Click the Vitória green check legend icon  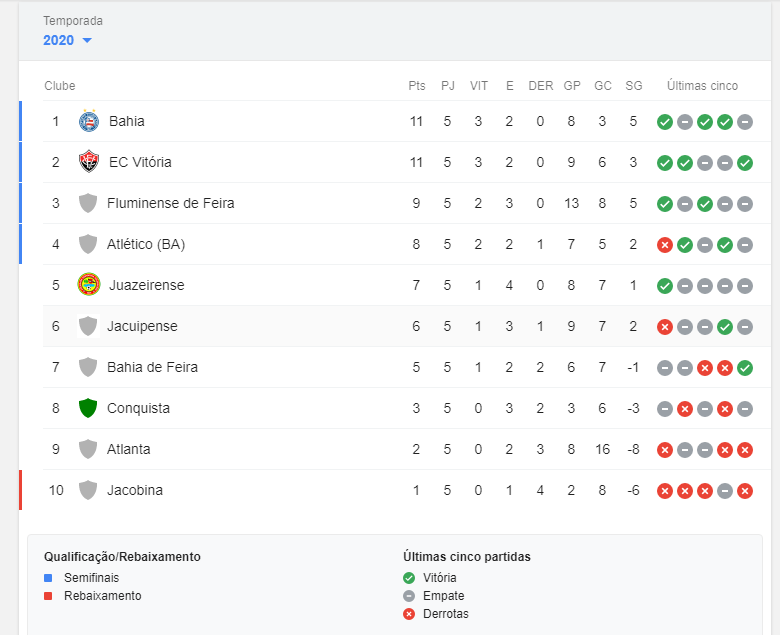[409, 578]
